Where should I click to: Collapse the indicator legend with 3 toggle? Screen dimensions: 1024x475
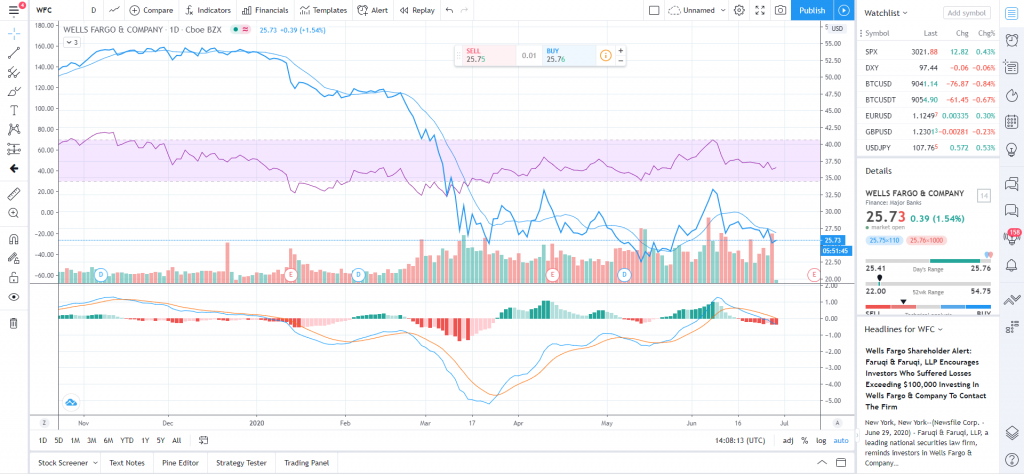pos(71,42)
